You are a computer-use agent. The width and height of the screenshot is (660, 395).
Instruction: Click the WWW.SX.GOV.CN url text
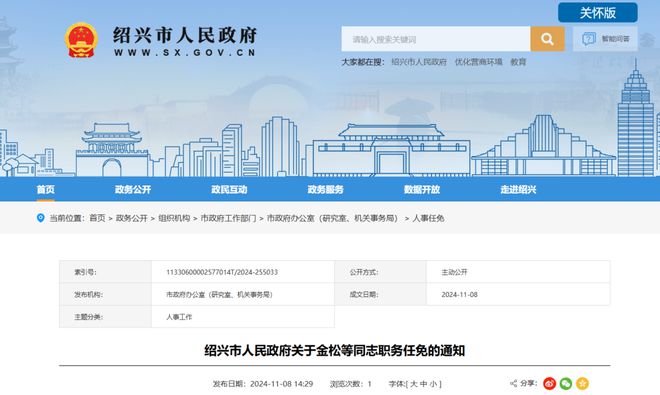(185, 53)
